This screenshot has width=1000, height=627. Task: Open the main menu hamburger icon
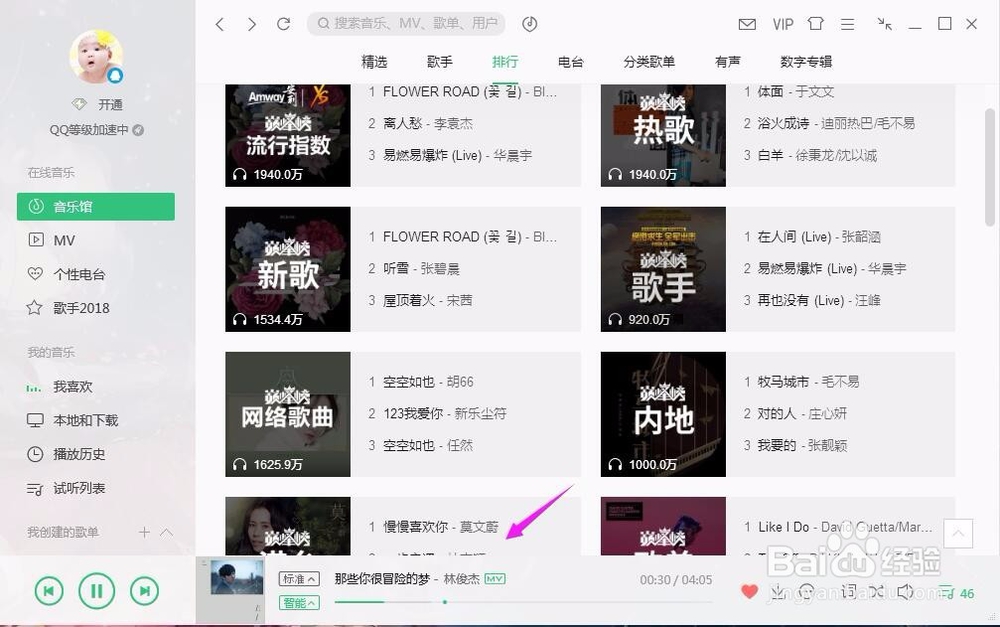pos(848,24)
